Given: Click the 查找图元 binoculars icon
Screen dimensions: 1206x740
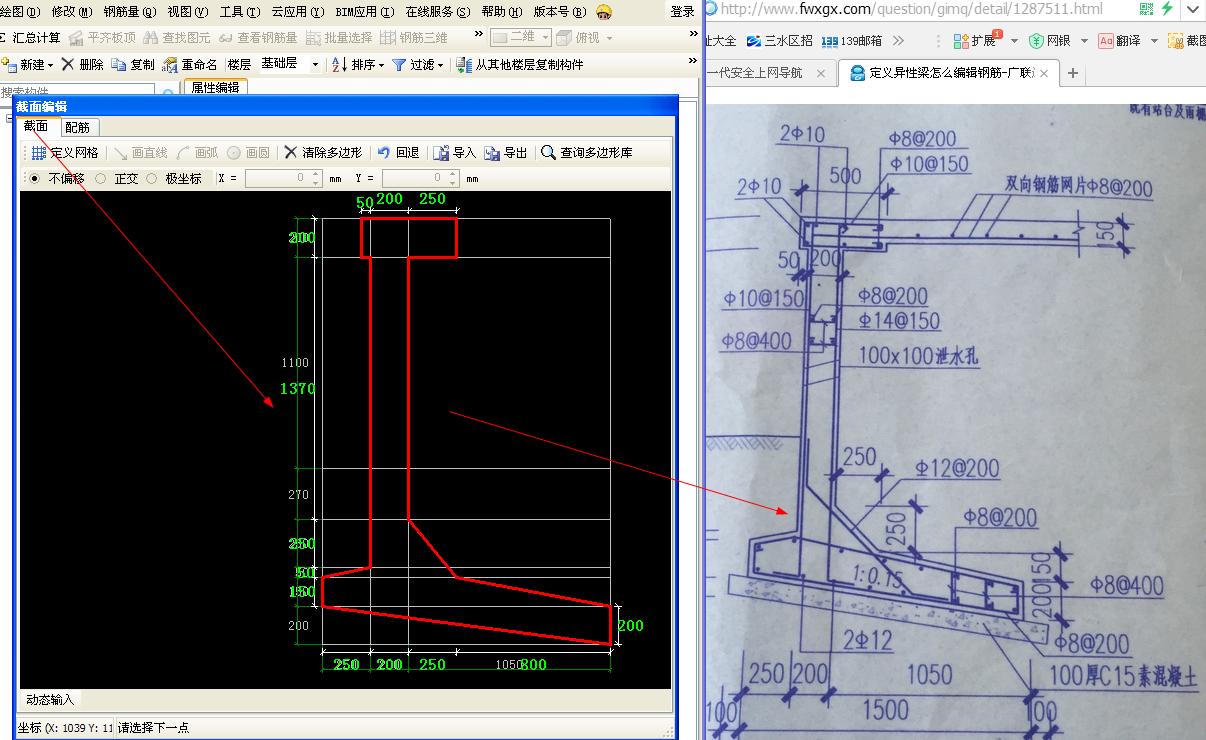Looking at the screenshot, I should pyautogui.click(x=150, y=38).
